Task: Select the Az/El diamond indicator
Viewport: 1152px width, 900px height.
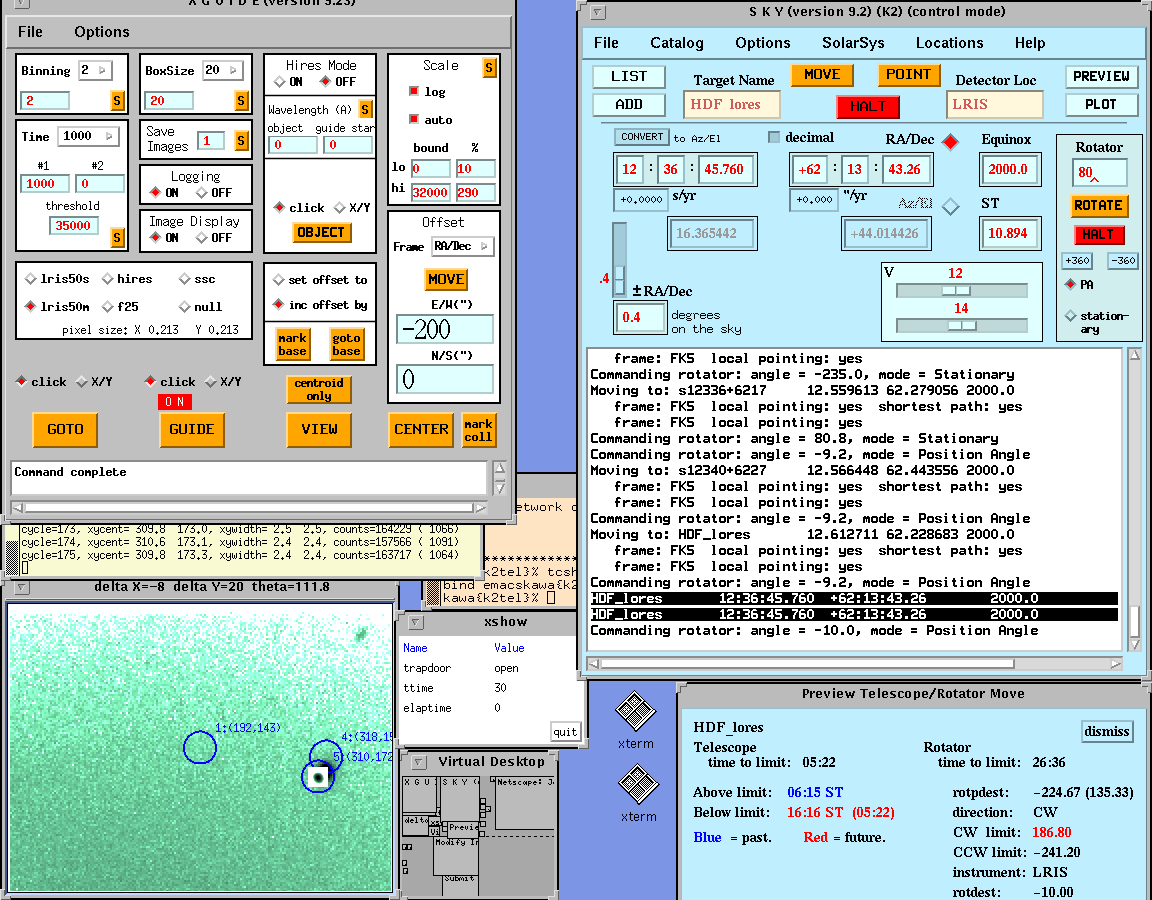Action: pos(951,206)
